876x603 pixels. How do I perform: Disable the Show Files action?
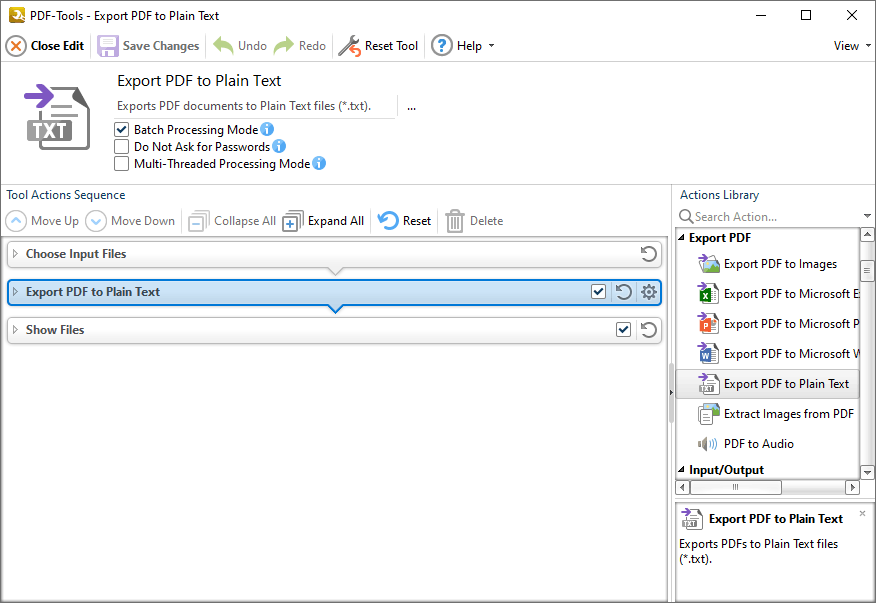tap(623, 330)
